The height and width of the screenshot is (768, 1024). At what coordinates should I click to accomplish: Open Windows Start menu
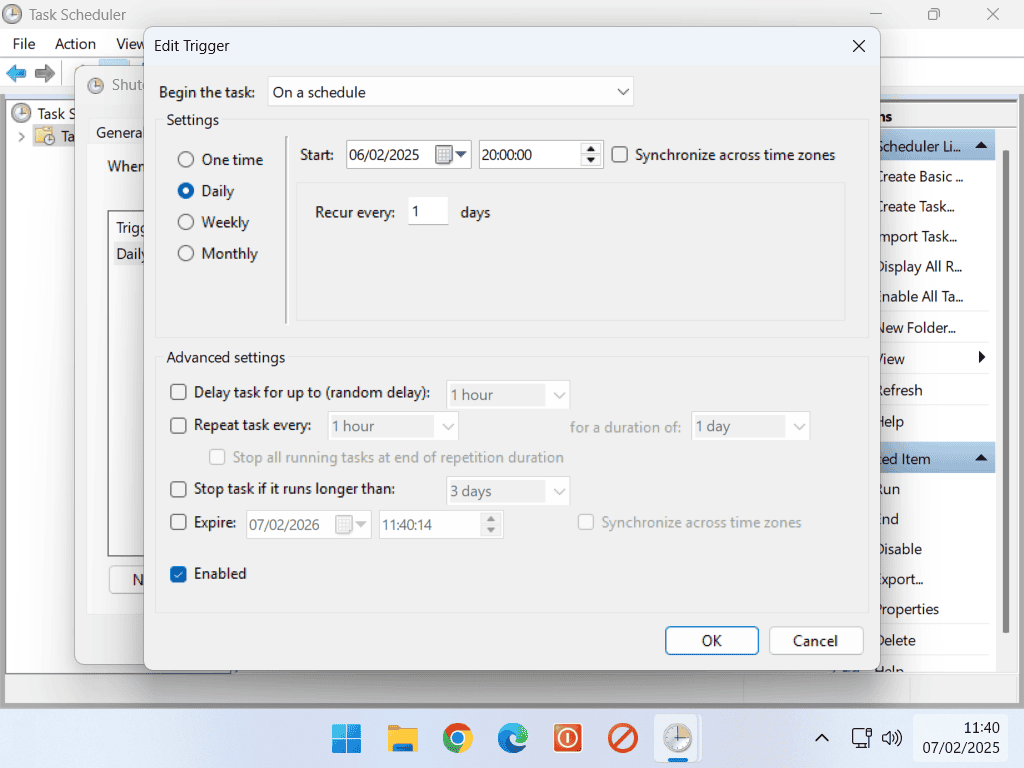click(347, 739)
